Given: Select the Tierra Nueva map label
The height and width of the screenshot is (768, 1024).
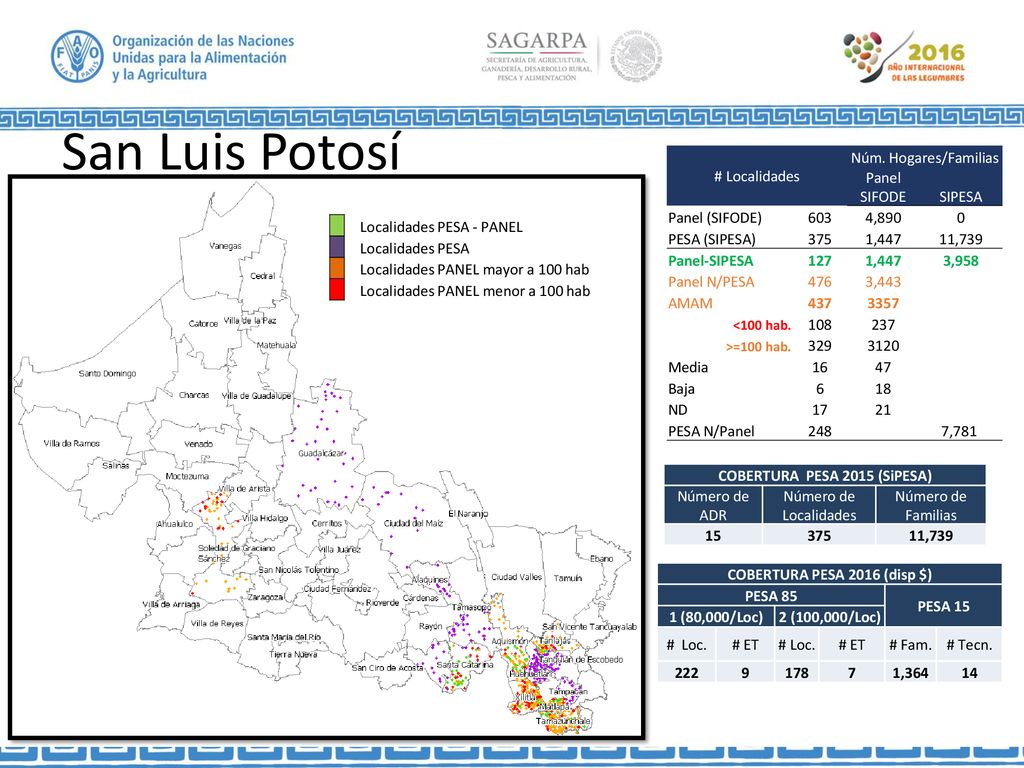Looking at the screenshot, I should [x=293, y=654].
